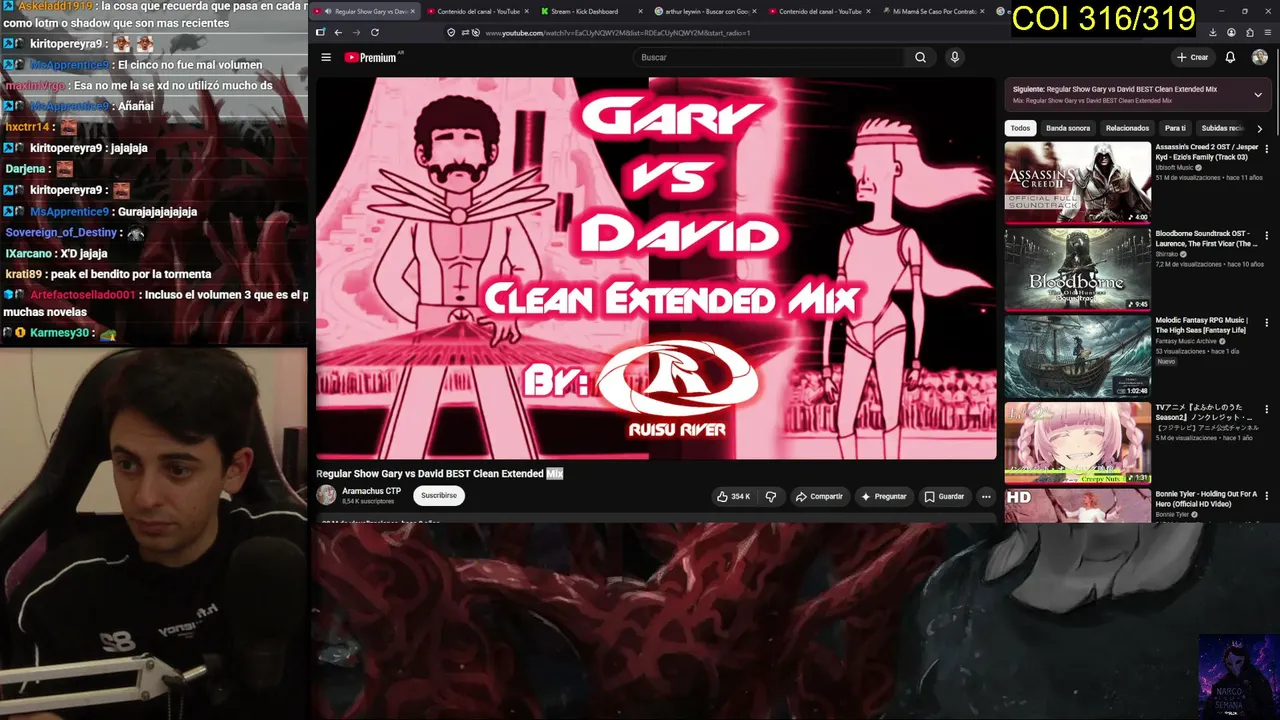
Task: Click Karmesy30 username in chat
Action: pyautogui.click(x=60, y=333)
